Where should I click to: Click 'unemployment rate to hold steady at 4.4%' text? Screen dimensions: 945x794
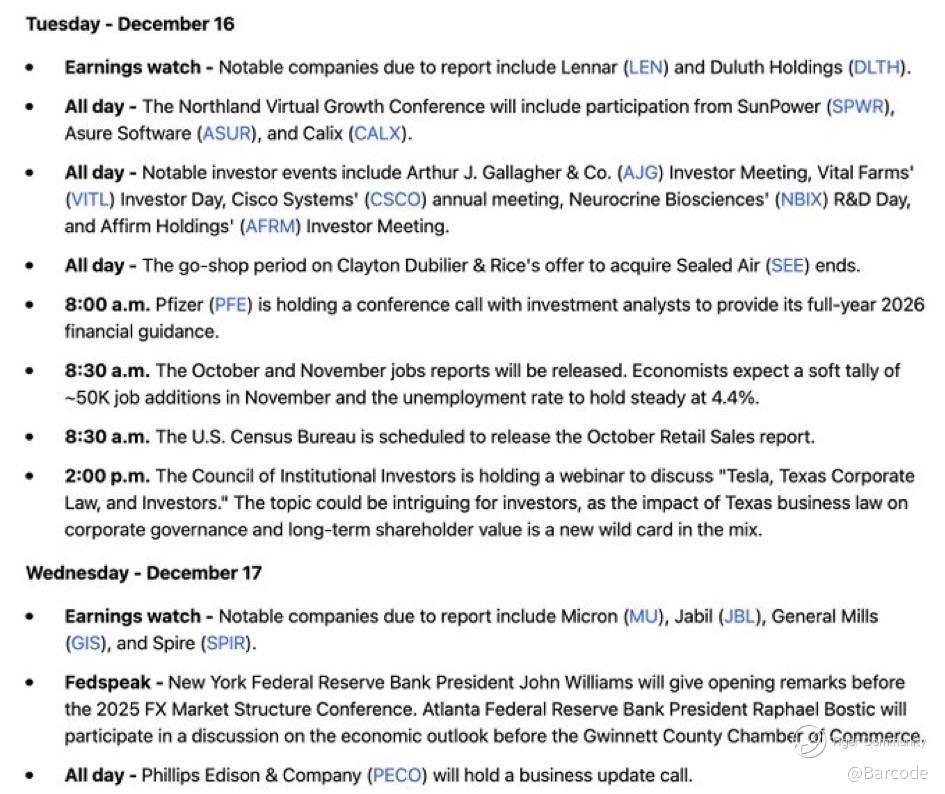579,397
